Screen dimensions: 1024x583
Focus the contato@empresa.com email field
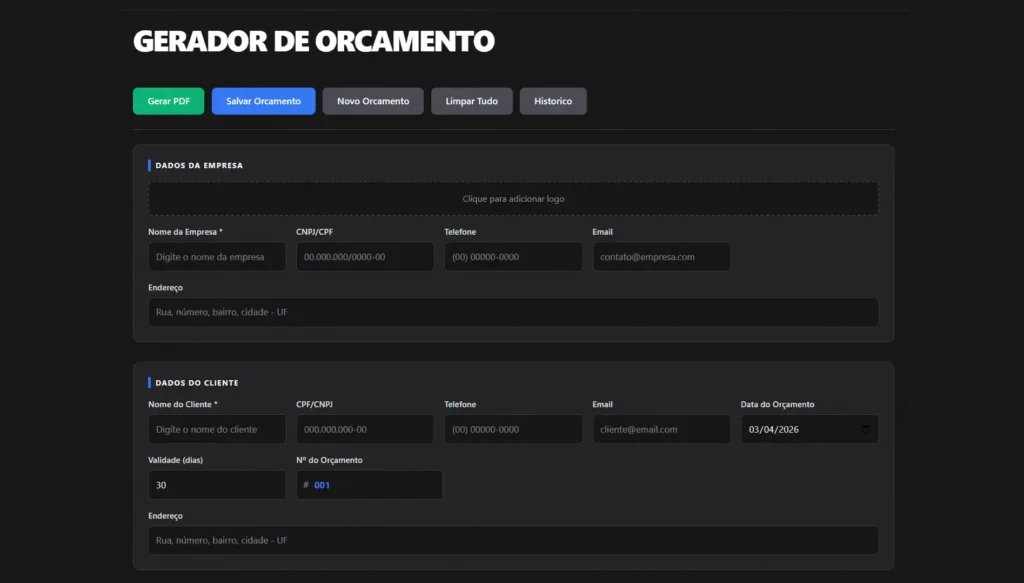tap(662, 257)
